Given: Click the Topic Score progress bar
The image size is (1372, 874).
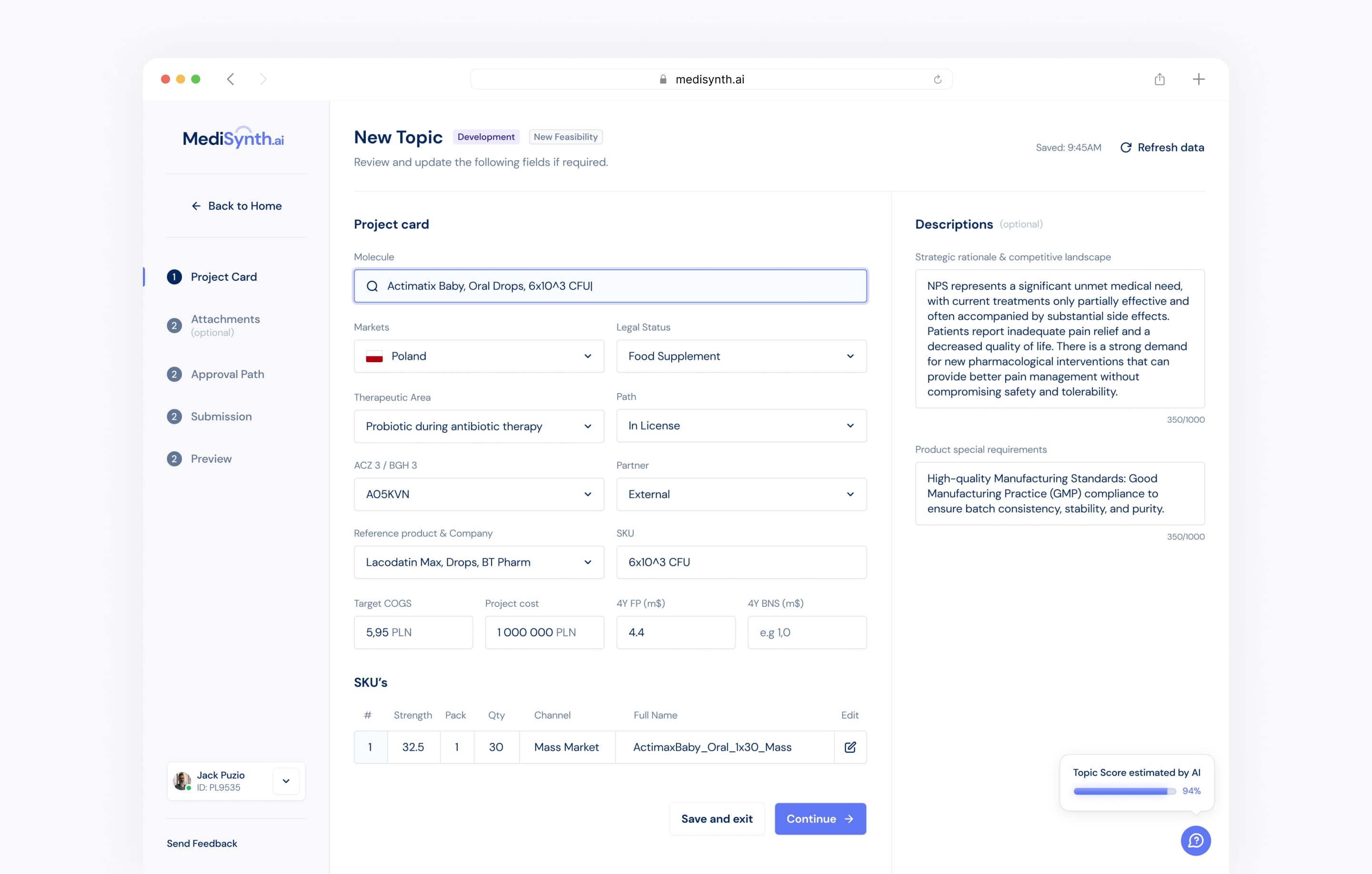Looking at the screenshot, I should point(1124,791).
